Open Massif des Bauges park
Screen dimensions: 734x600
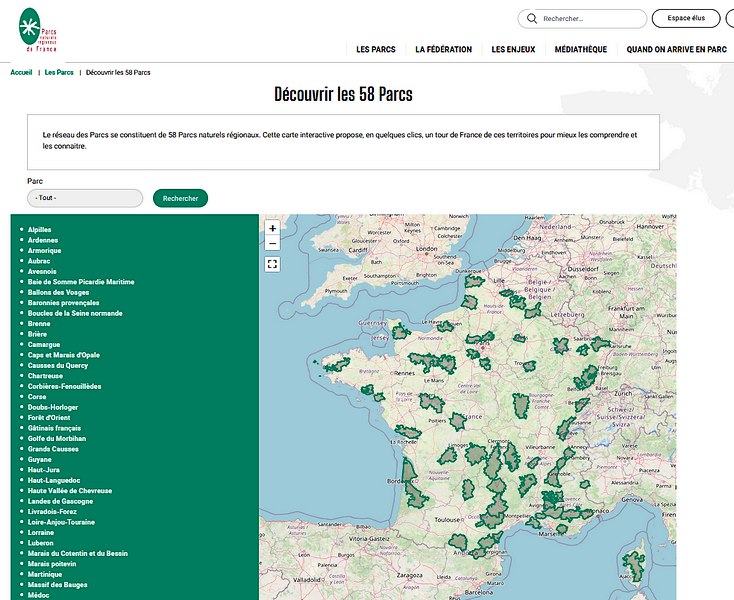tap(58, 585)
